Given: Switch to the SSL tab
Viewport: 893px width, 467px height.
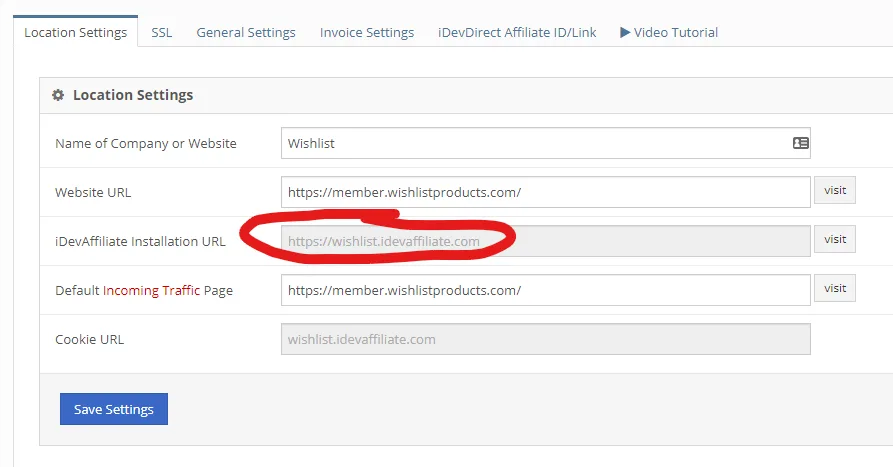Looking at the screenshot, I should pyautogui.click(x=161, y=32).
